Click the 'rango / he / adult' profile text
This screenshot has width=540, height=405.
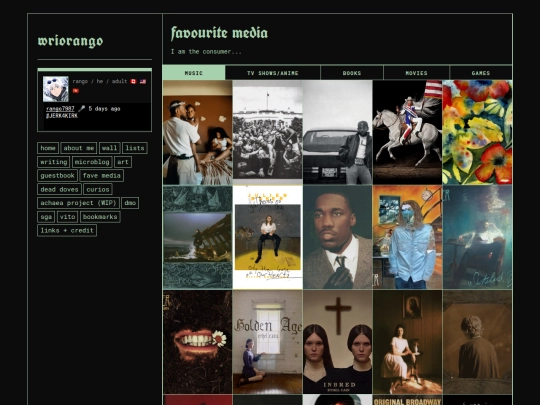tap(100, 82)
